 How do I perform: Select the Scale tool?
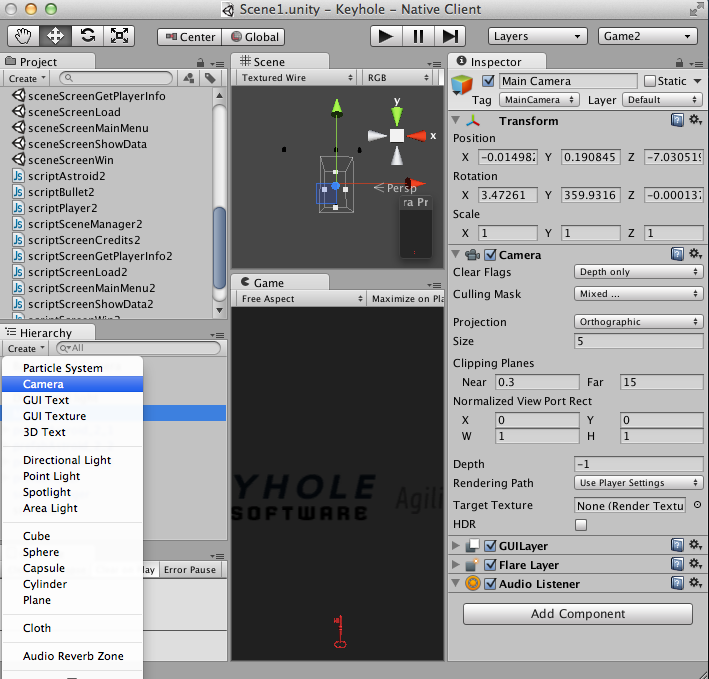click(119, 36)
